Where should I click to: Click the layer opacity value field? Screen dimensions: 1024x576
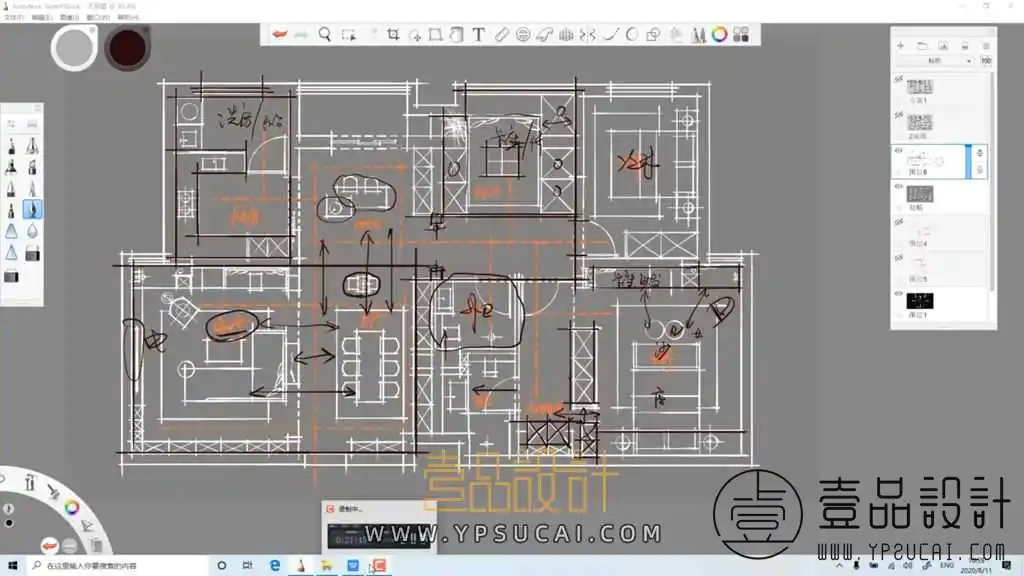[x=986, y=61]
